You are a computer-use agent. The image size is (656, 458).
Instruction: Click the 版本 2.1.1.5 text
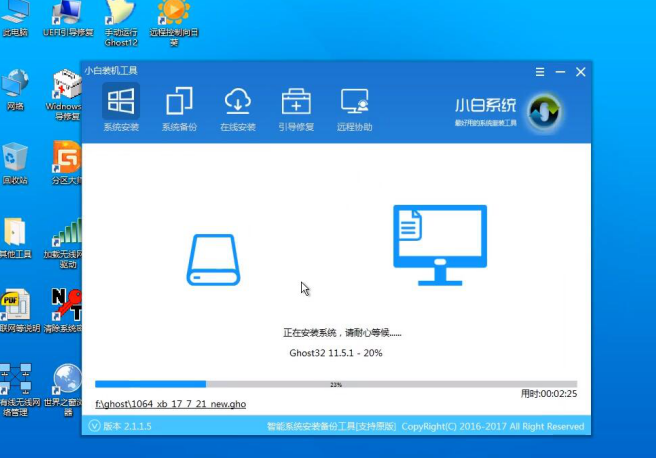pyautogui.click(x=128, y=426)
